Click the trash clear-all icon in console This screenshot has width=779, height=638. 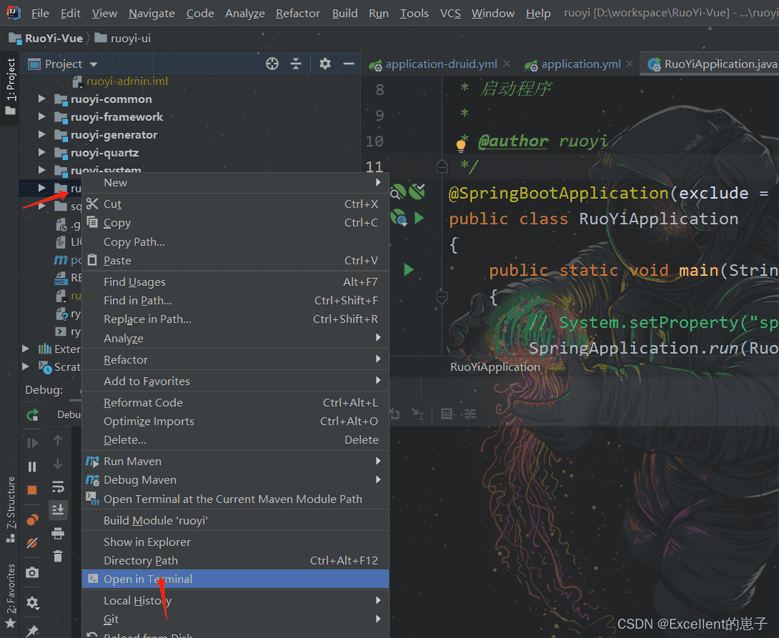point(58,556)
